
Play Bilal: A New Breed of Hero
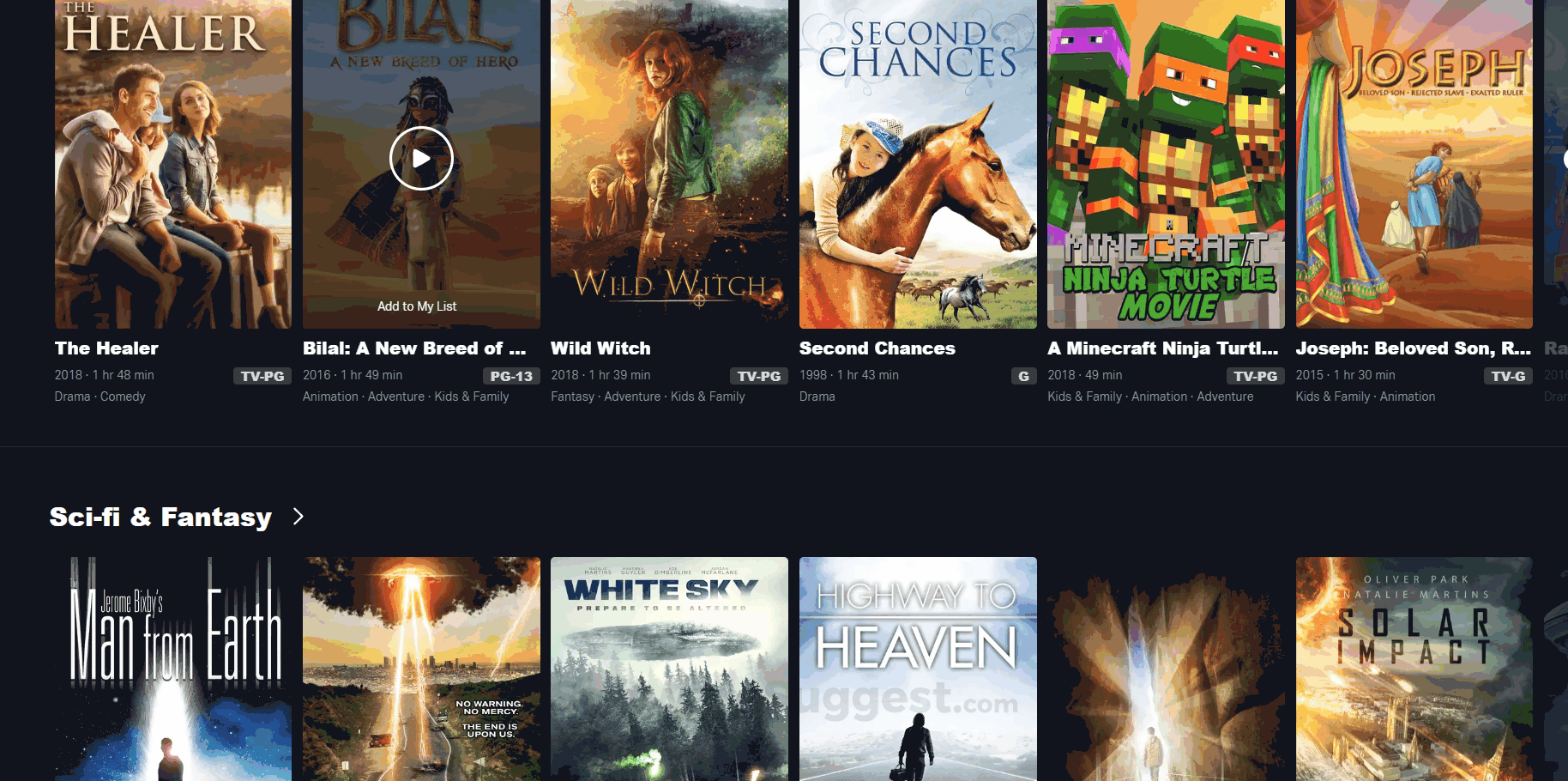point(419,158)
